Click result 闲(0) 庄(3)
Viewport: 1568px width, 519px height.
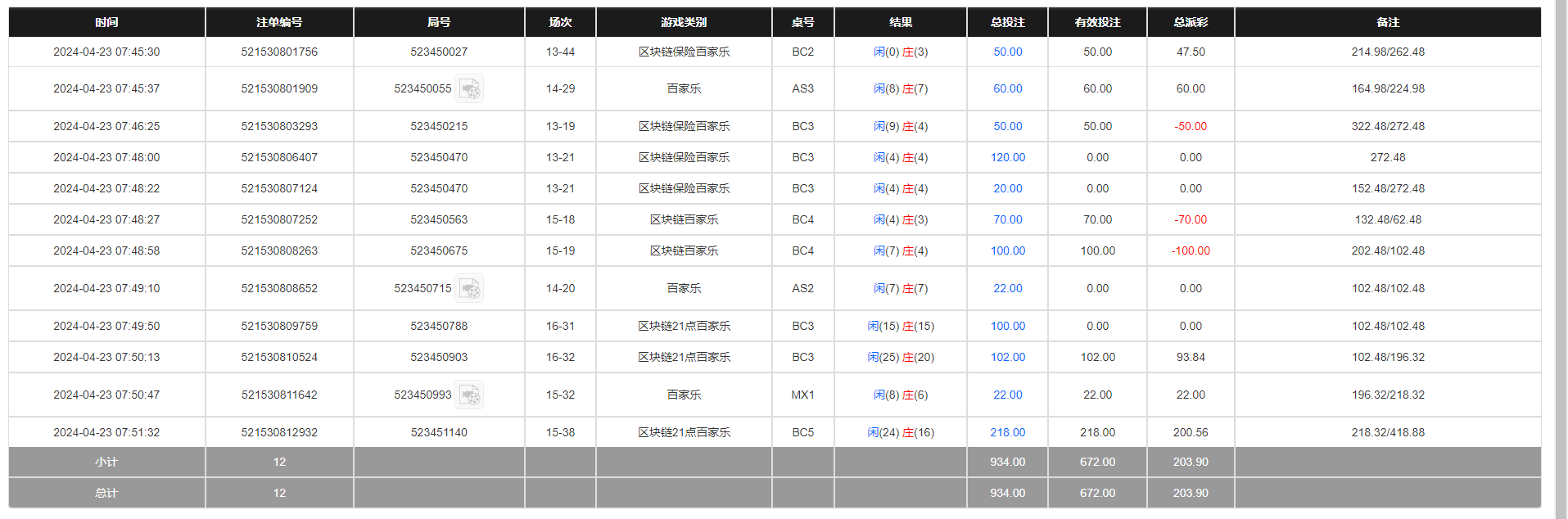[x=901, y=52]
